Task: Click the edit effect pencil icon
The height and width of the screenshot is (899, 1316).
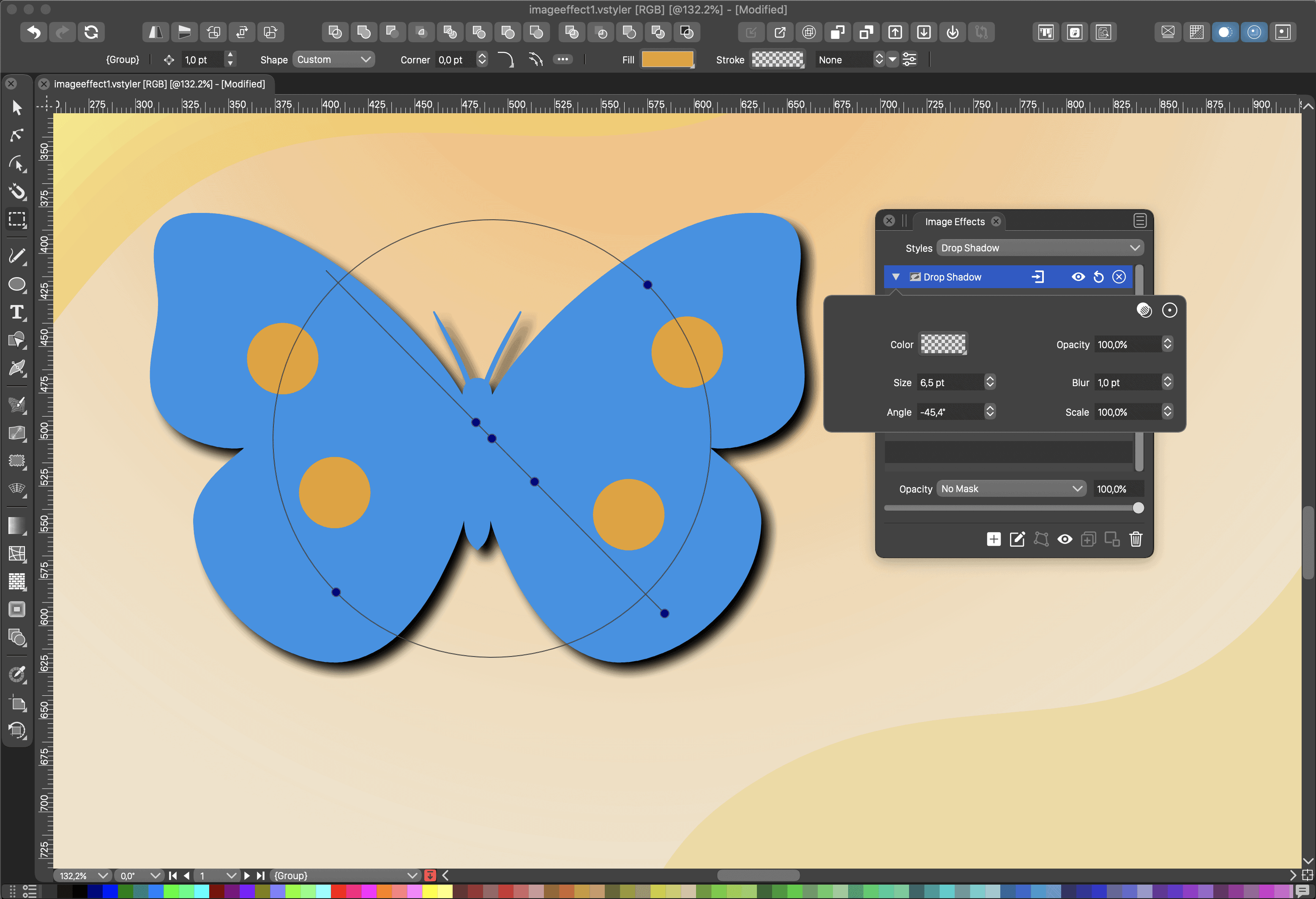Action: (1017, 539)
